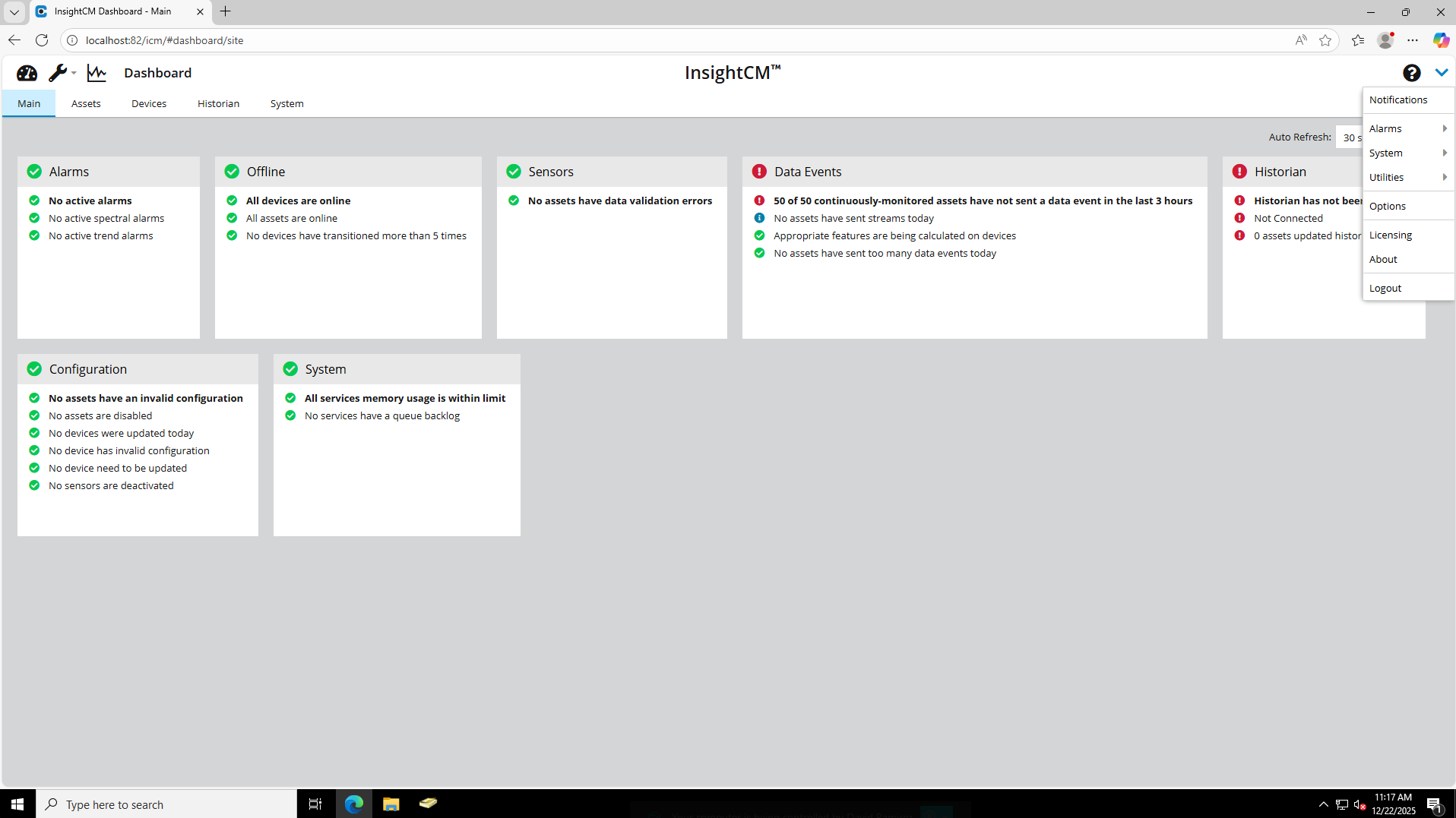Click check icon beside No assets are disabled
Viewport: 1456px width, 818px height.
point(34,415)
